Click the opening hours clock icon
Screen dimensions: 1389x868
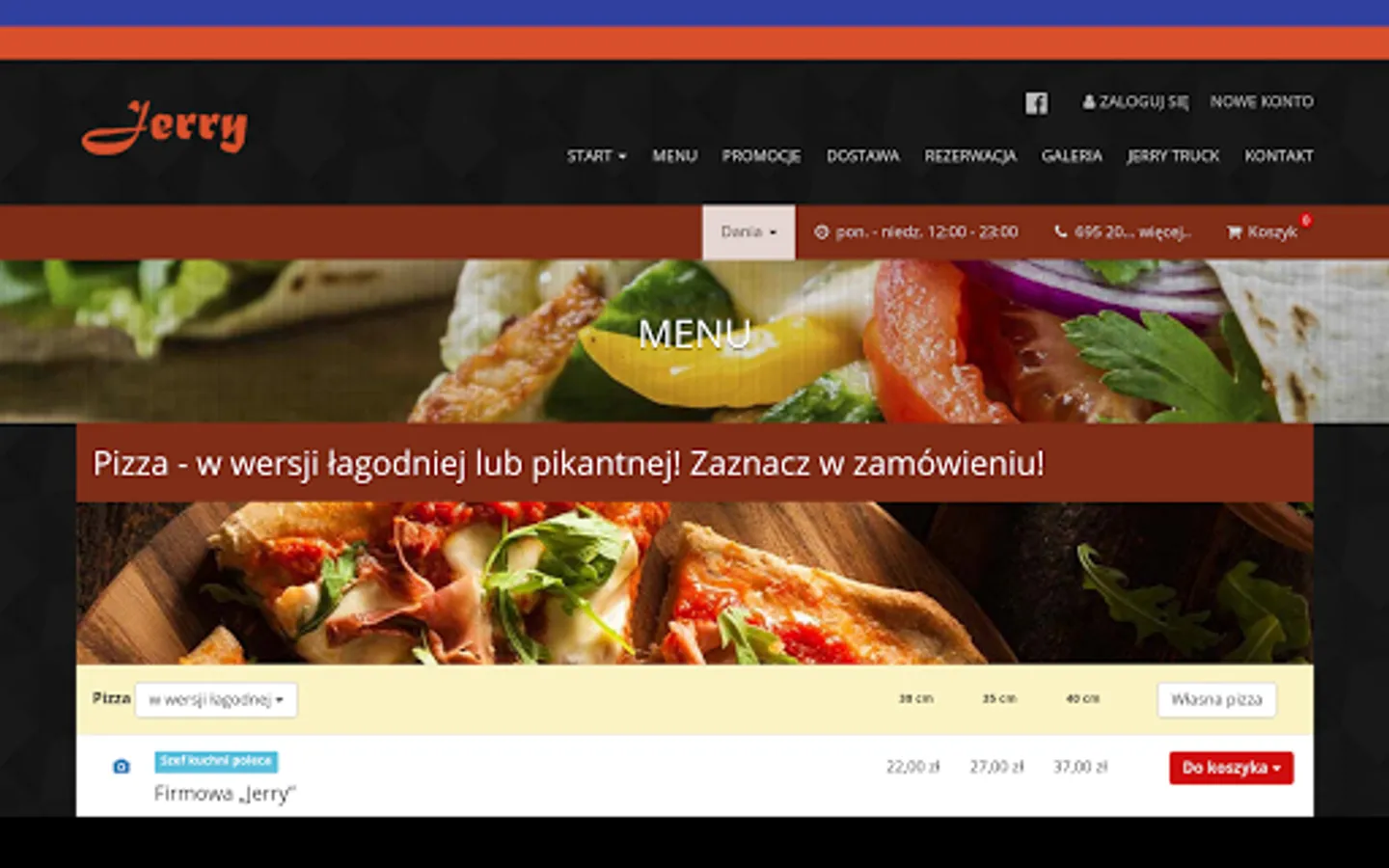pyautogui.click(x=821, y=231)
